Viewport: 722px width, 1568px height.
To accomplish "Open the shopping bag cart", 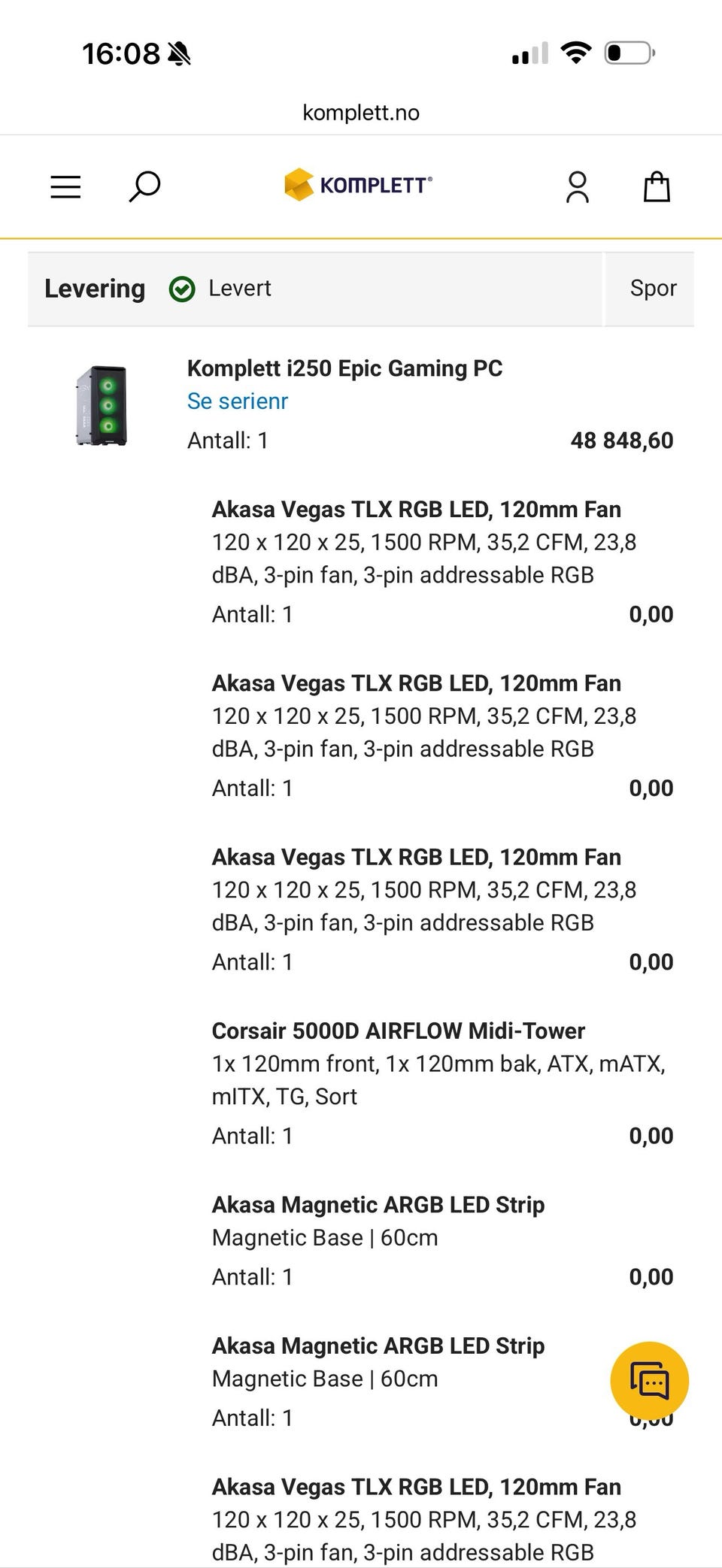I will click(657, 186).
